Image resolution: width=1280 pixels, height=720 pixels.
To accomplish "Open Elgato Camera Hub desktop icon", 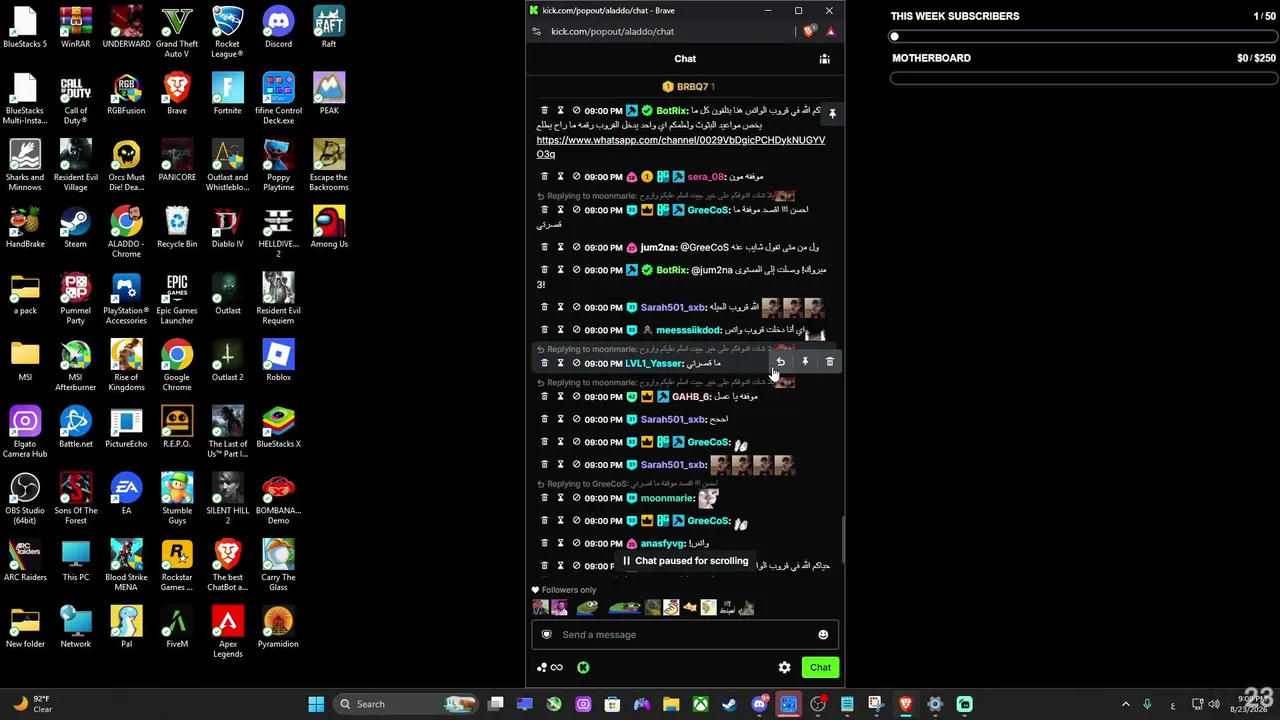I will coord(25,432).
